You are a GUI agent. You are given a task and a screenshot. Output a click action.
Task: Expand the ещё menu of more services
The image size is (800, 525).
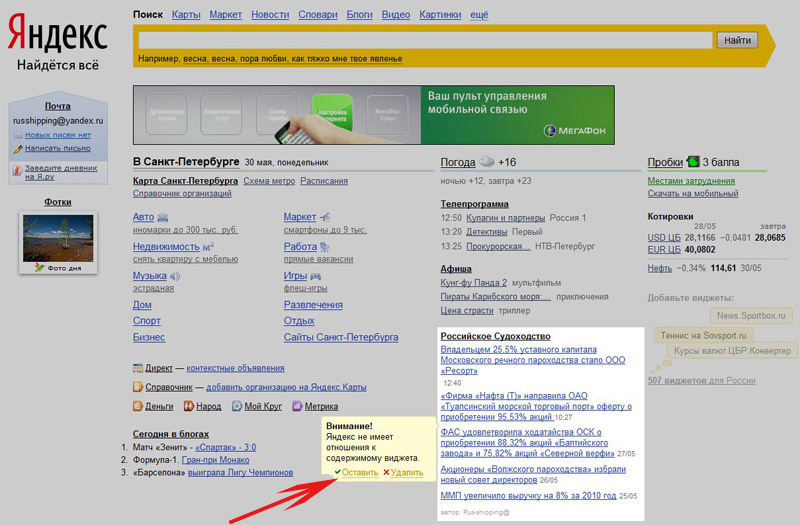[479, 15]
